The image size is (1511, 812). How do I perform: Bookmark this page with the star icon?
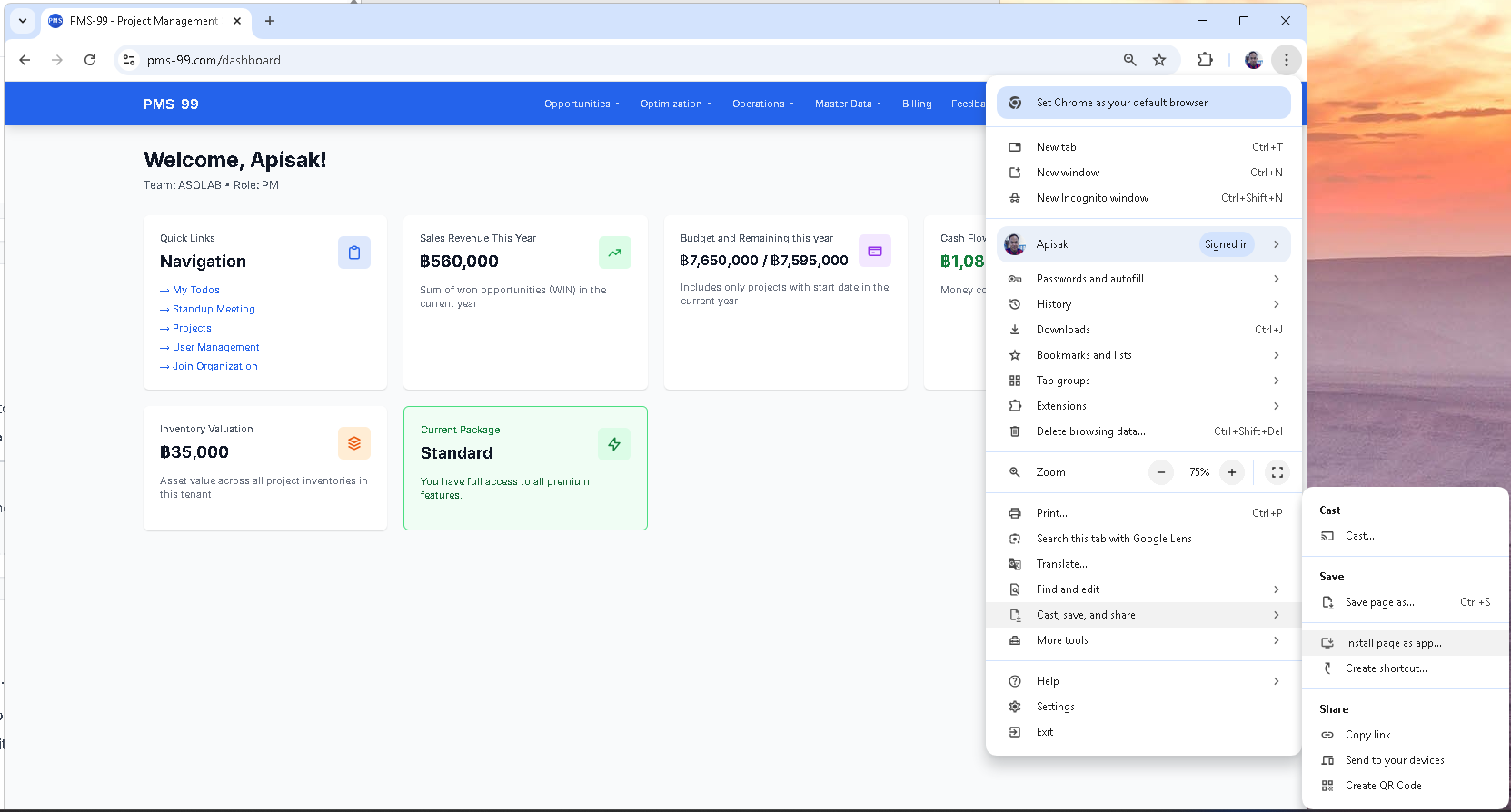[1159, 60]
